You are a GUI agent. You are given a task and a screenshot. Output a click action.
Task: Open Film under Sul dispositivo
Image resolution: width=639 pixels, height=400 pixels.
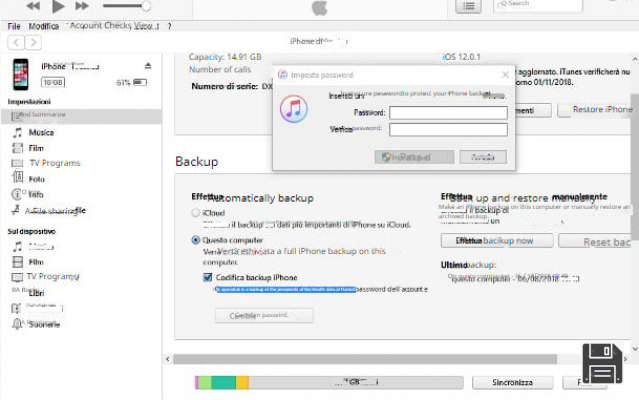(36, 262)
